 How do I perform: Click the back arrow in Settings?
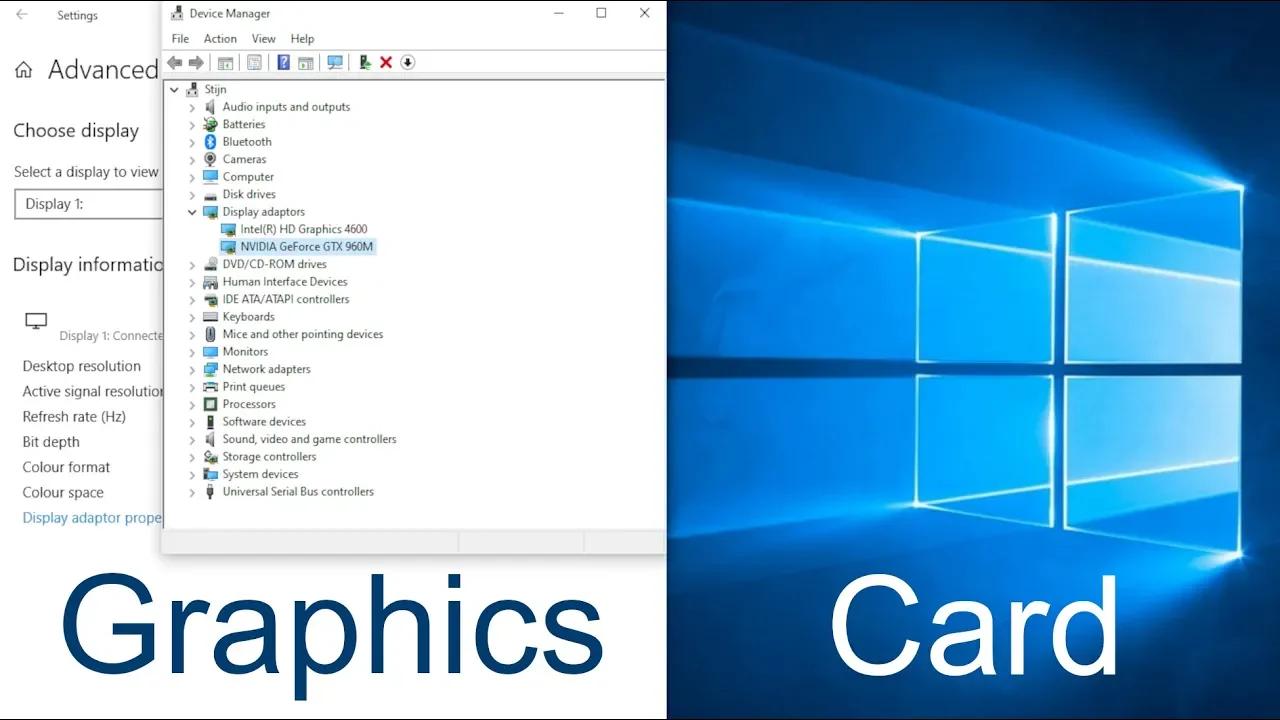[21, 15]
